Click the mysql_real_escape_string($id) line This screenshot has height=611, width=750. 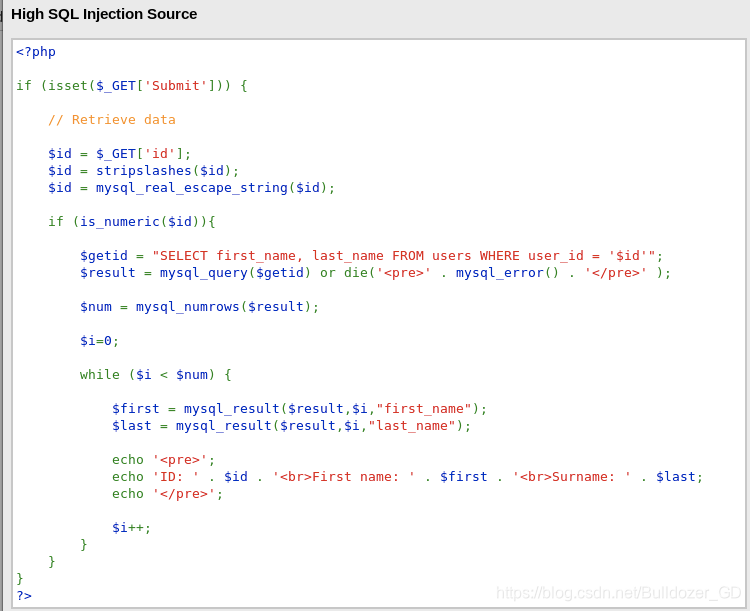coord(191,188)
